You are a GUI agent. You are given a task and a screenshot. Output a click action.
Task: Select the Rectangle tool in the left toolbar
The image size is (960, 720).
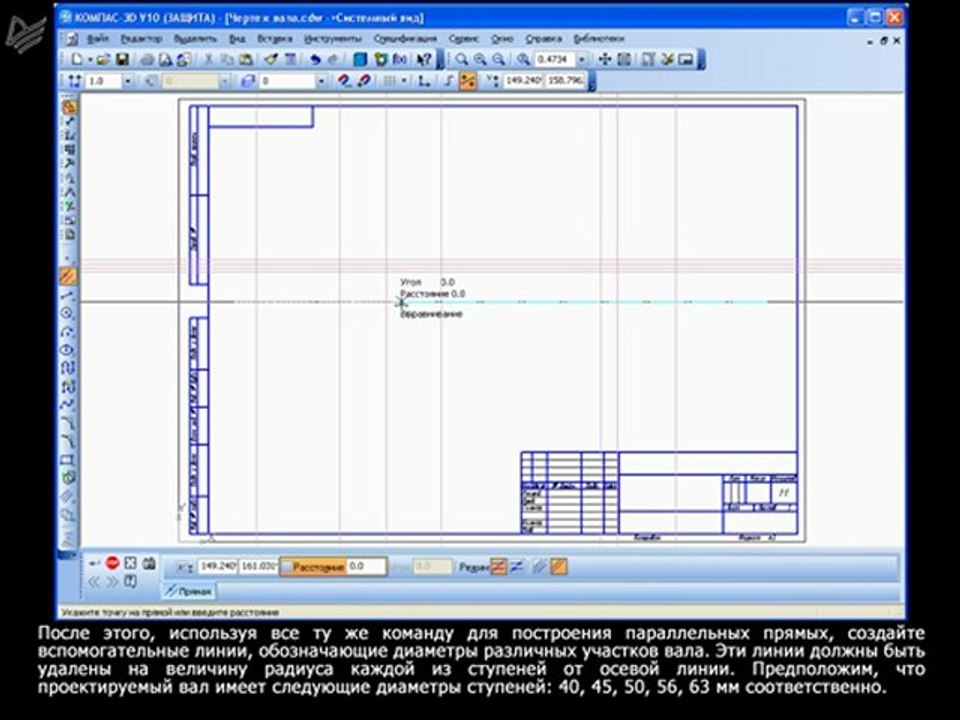(69, 459)
